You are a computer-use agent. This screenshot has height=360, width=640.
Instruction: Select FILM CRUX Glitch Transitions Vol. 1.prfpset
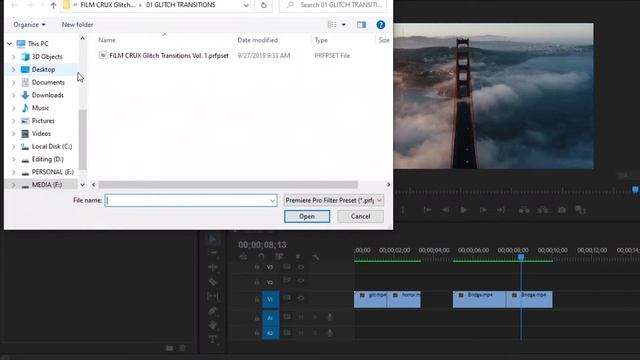pos(169,56)
